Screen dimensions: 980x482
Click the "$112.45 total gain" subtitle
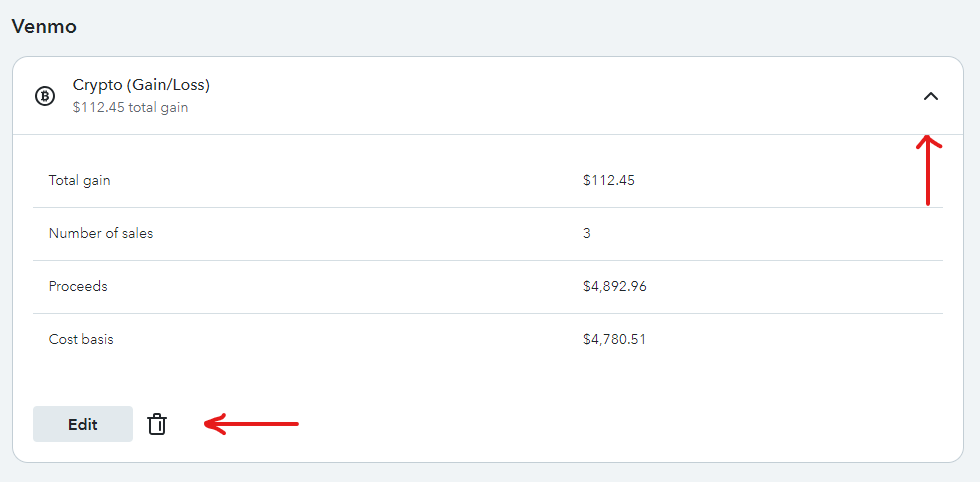(130, 108)
